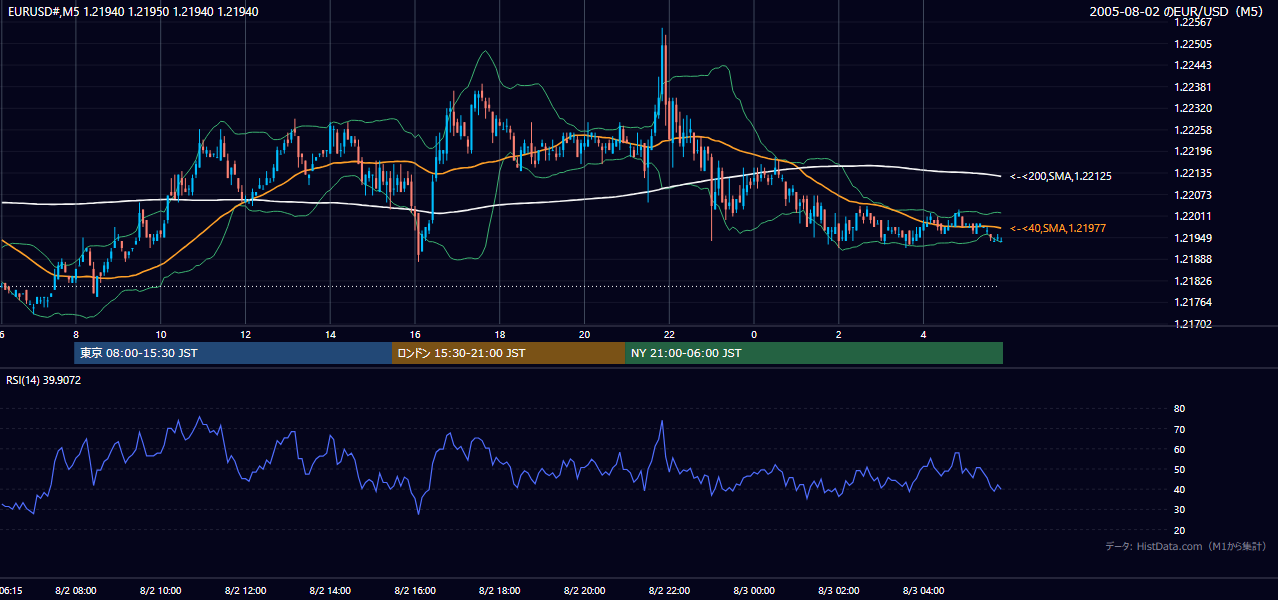Click hour label 22 under price chart
The image size is (1278, 600).
click(670, 335)
